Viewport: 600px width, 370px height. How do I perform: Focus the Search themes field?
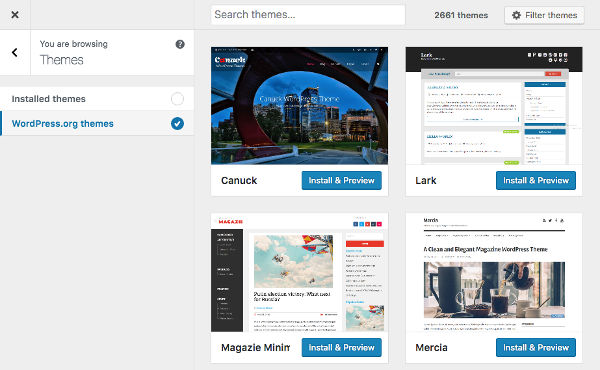point(308,15)
